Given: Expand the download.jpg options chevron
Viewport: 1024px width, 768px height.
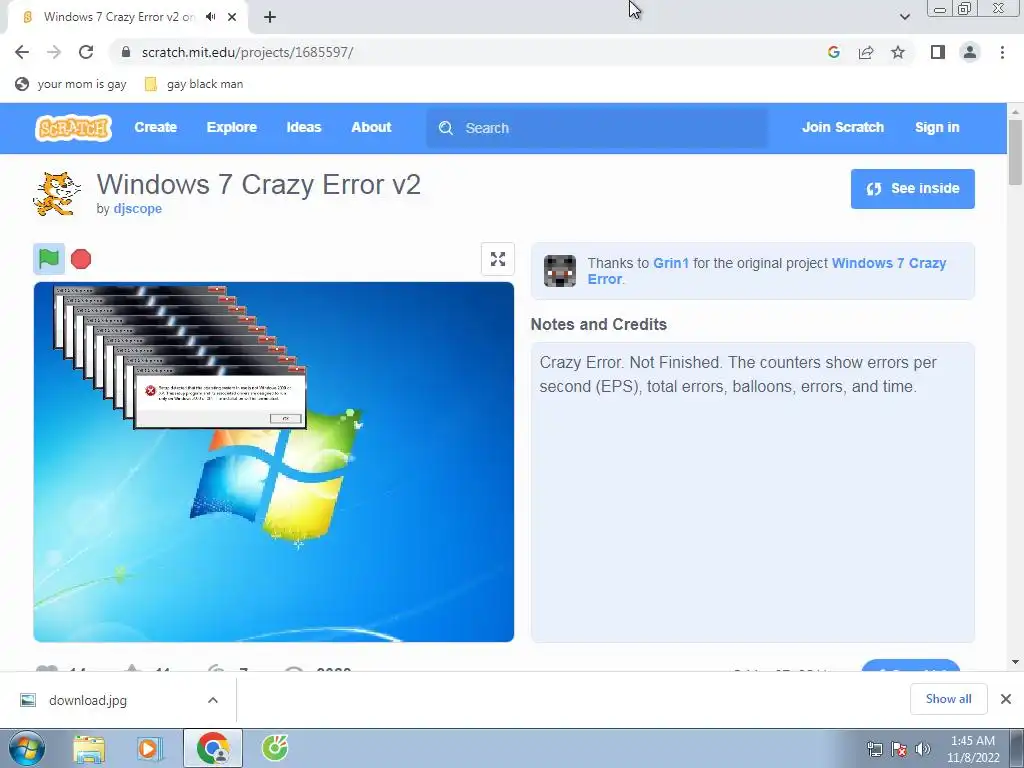Looking at the screenshot, I should (x=213, y=700).
